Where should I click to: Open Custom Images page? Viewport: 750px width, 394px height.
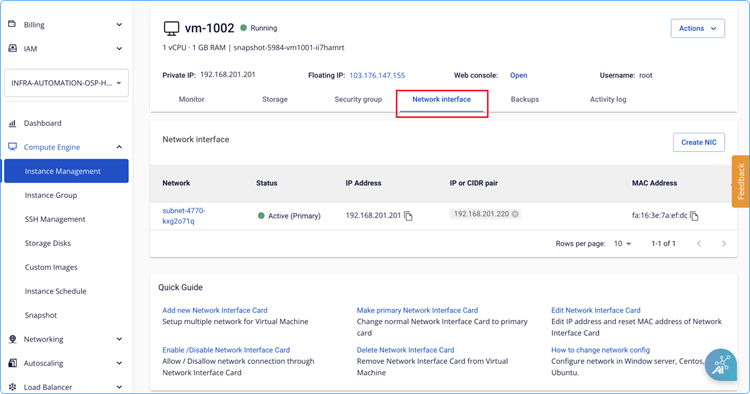click(51, 267)
